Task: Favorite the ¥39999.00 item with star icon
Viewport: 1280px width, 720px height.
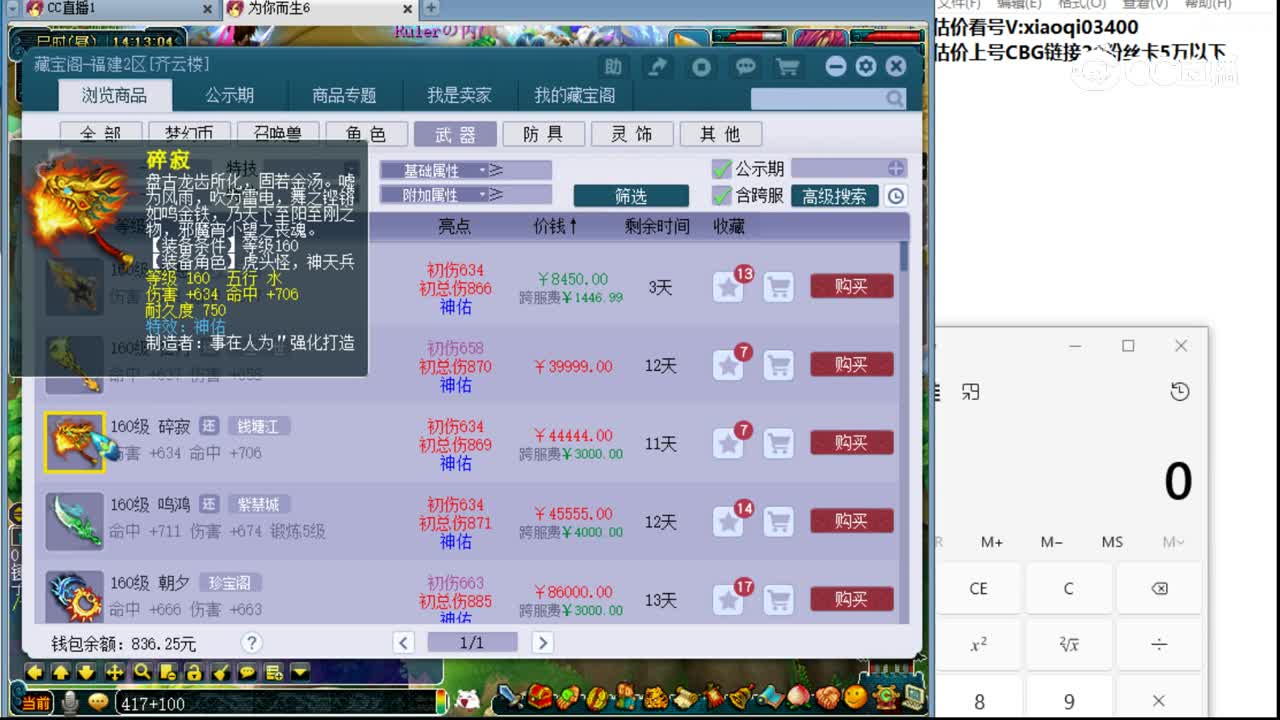Action: click(728, 366)
